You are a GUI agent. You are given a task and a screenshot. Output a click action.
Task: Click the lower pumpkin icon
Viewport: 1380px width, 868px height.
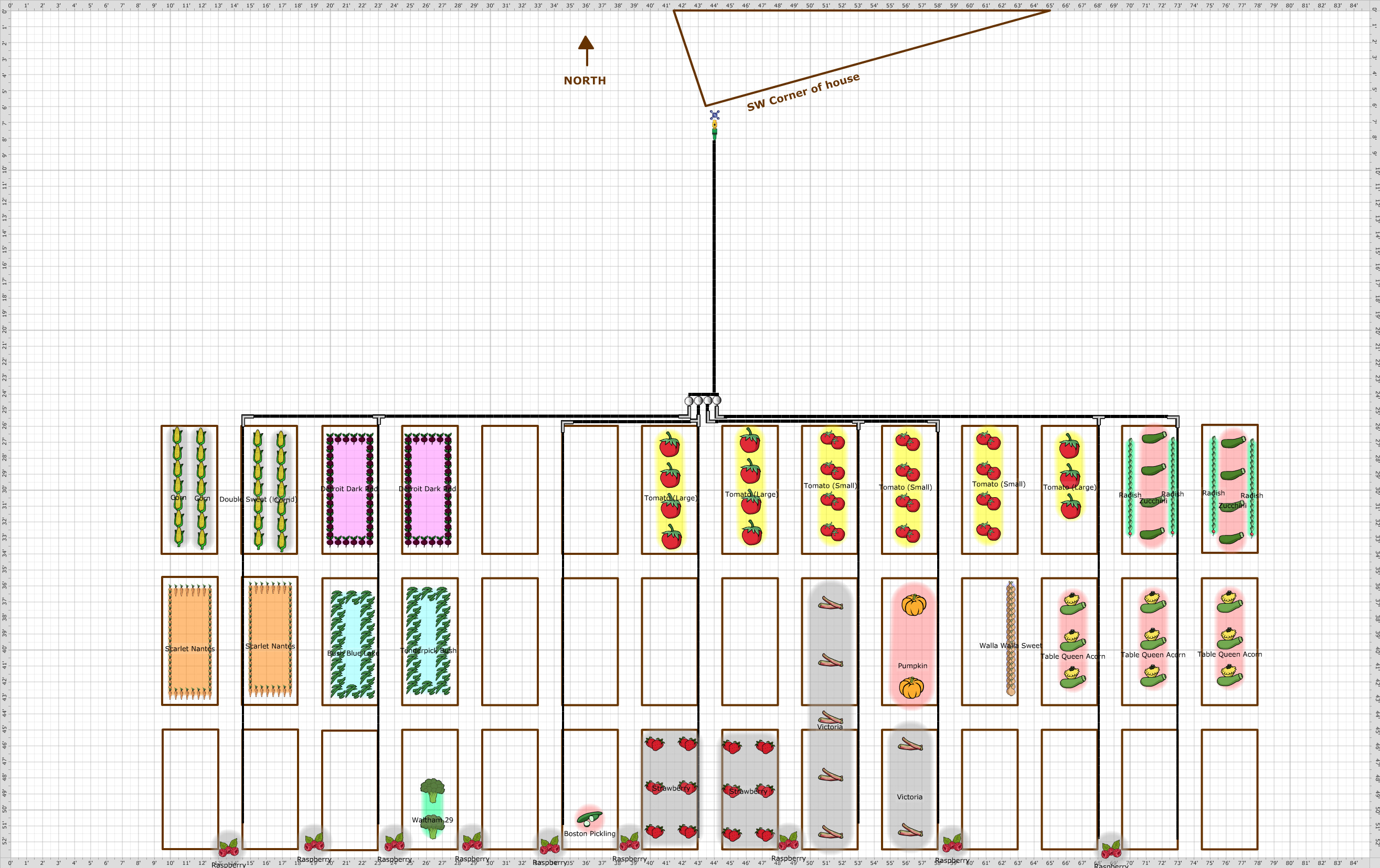tap(911, 688)
